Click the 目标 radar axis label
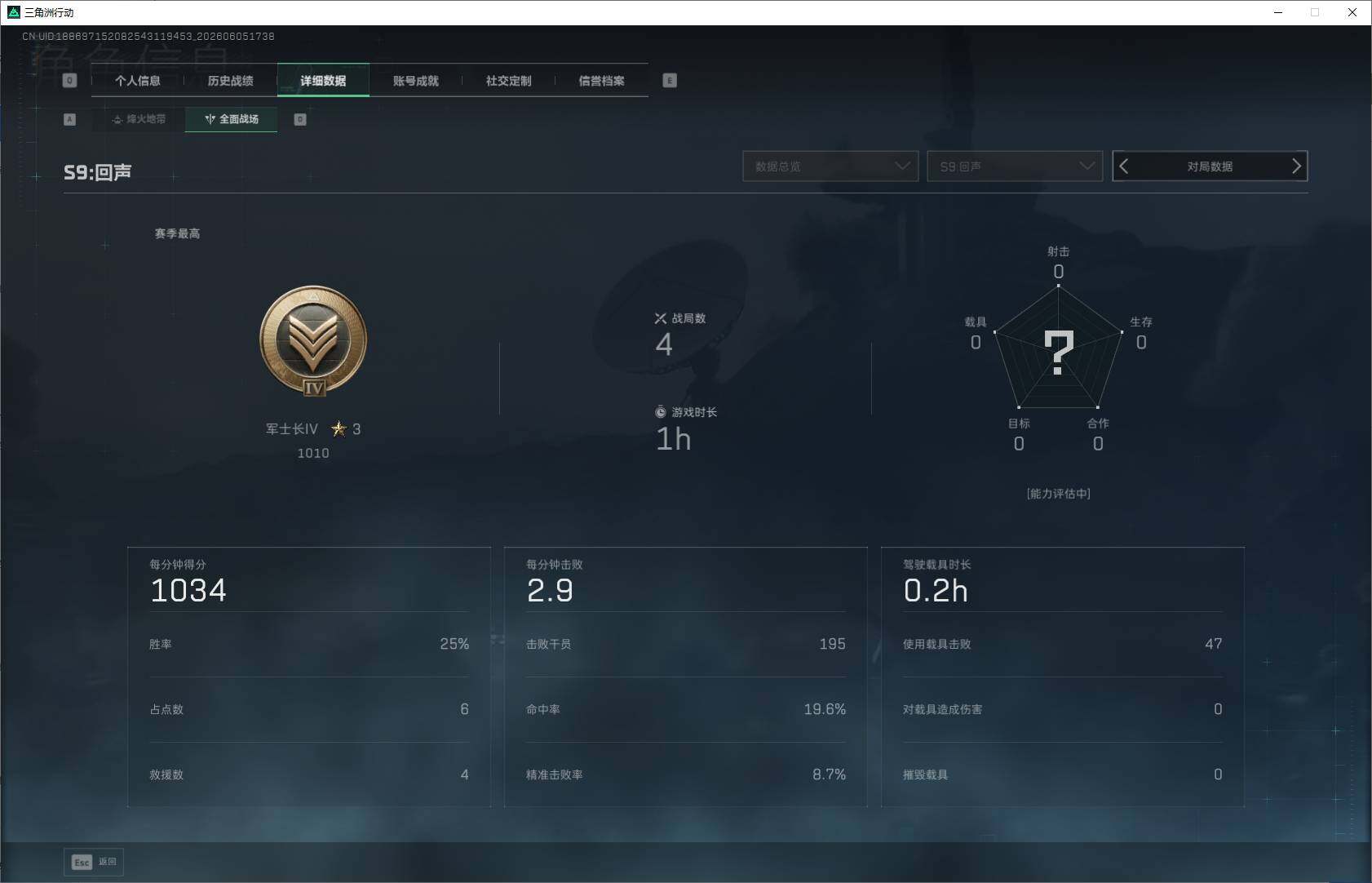Screen dimensions: 1372x883 click(x=1019, y=423)
